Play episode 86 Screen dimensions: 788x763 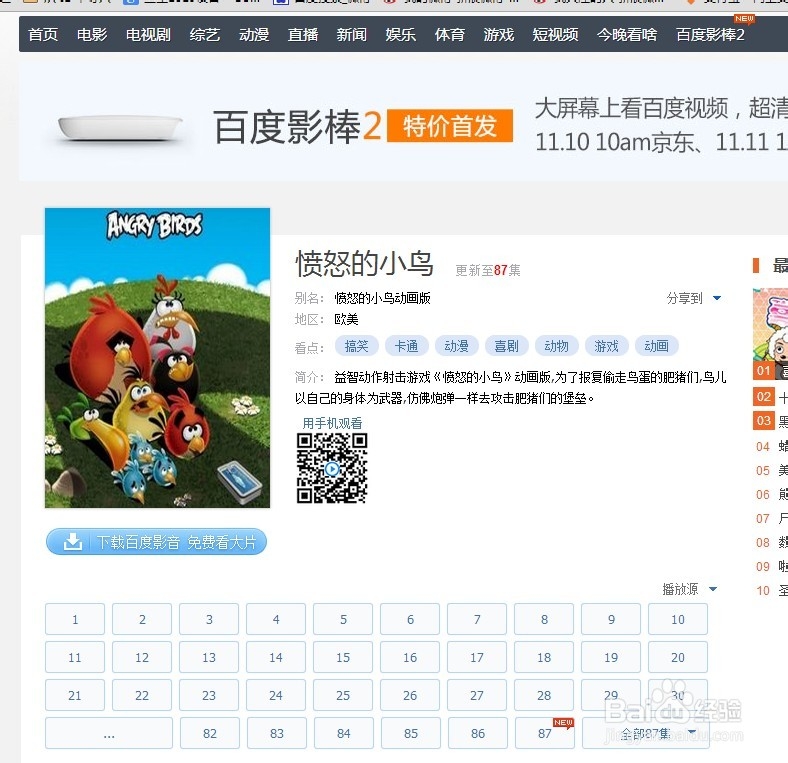click(x=478, y=733)
